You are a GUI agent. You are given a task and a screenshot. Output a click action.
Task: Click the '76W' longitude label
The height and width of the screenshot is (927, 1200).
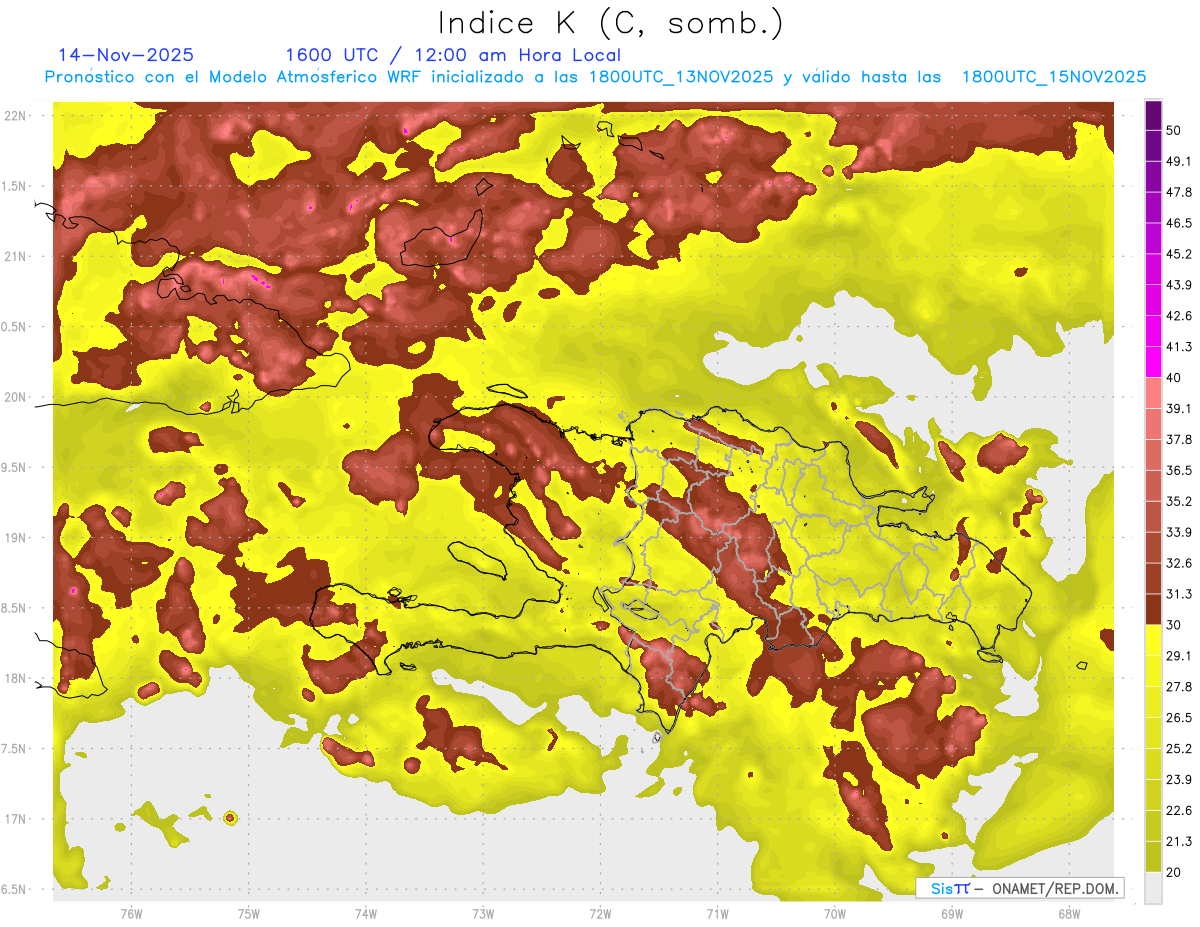click(x=131, y=913)
